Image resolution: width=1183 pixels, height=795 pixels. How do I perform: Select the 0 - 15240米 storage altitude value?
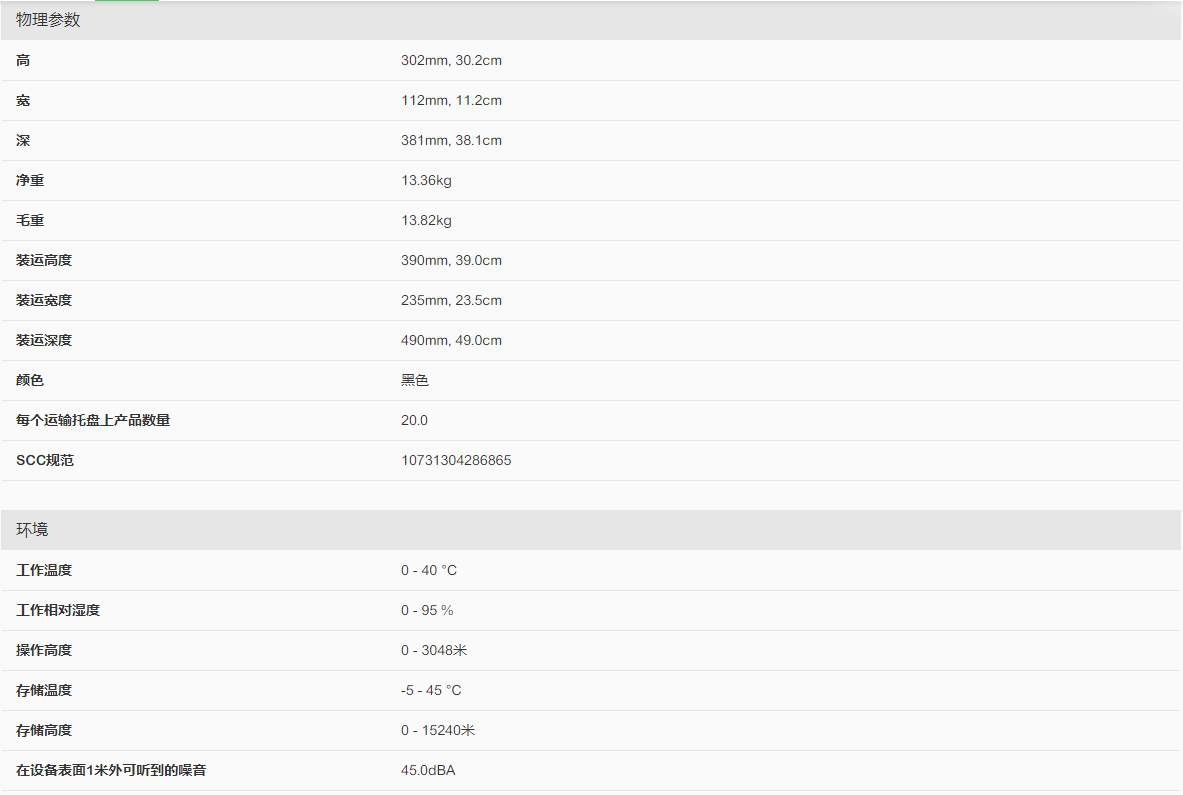tap(438, 730)
